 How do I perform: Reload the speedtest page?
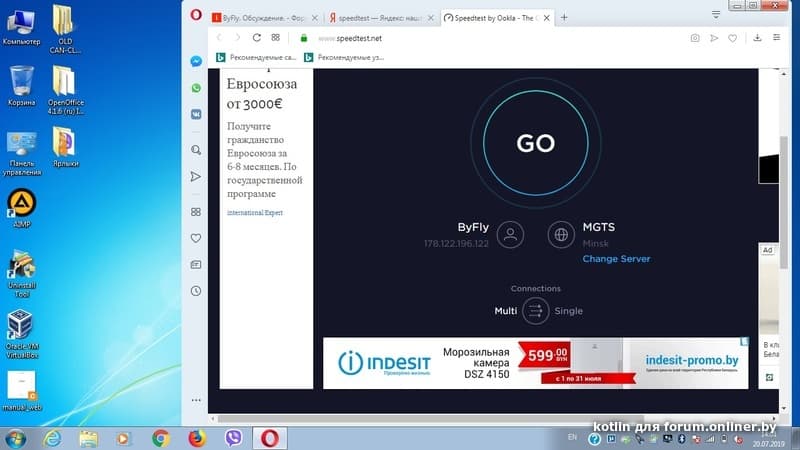point(257,38)
